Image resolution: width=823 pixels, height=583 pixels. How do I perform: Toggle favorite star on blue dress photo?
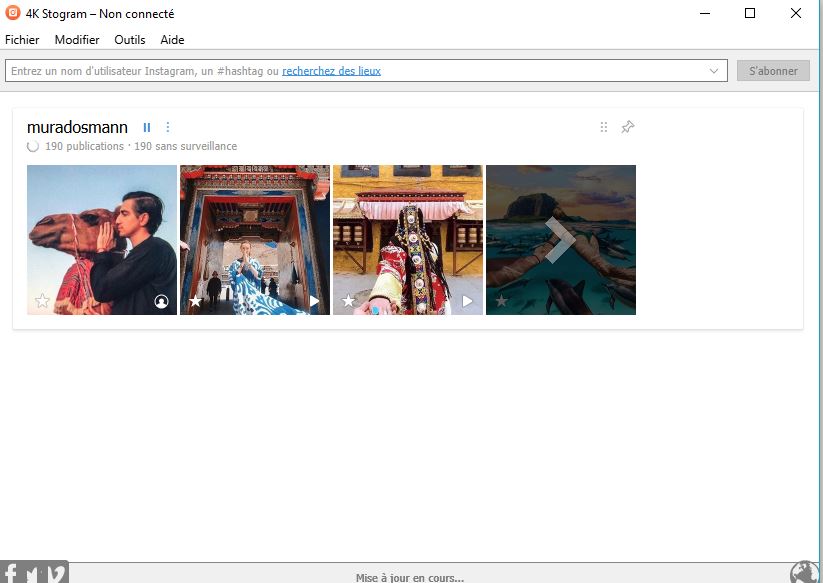[x=196, y=301]
